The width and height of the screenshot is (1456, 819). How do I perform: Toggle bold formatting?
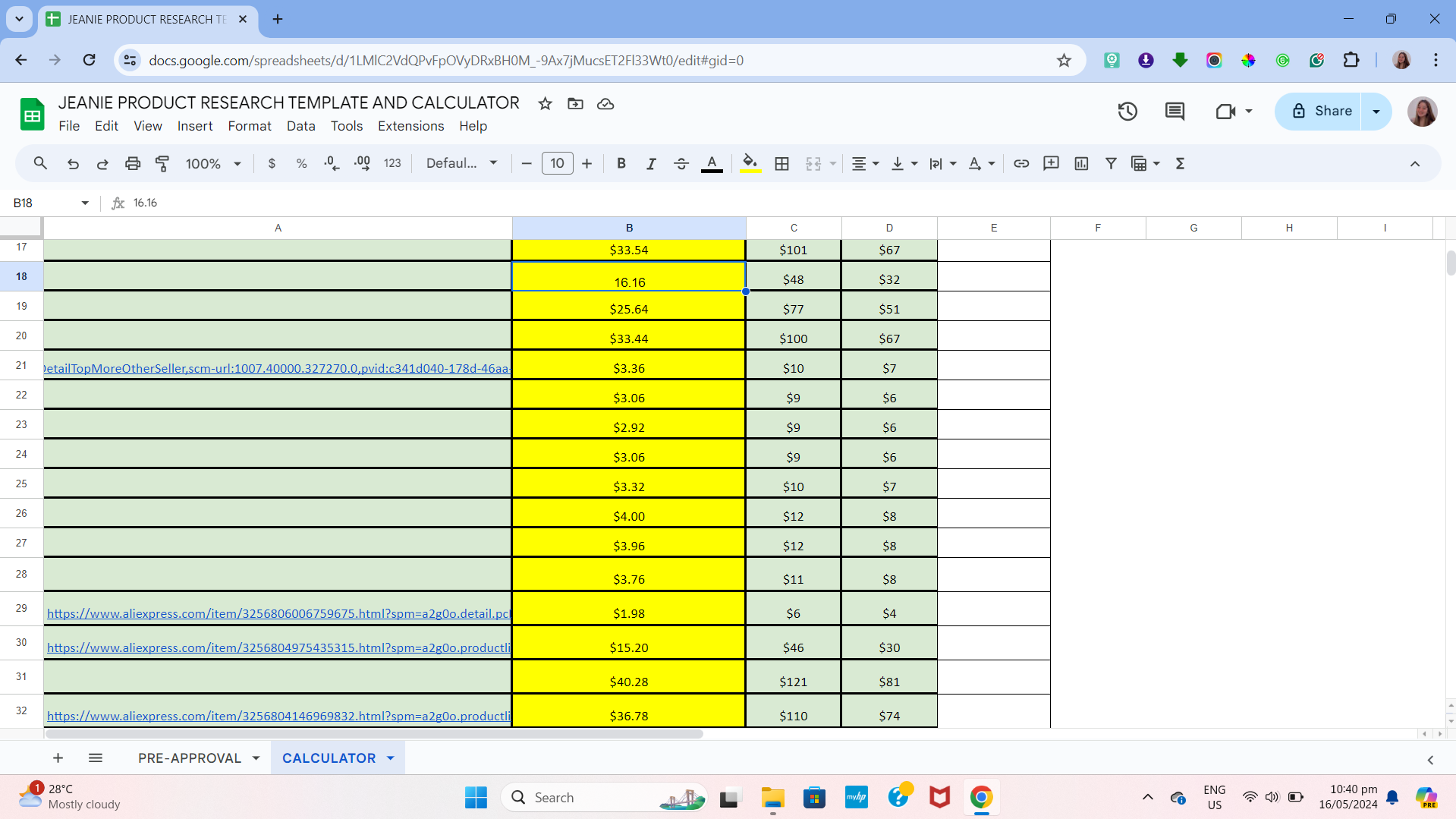[621, 163]
